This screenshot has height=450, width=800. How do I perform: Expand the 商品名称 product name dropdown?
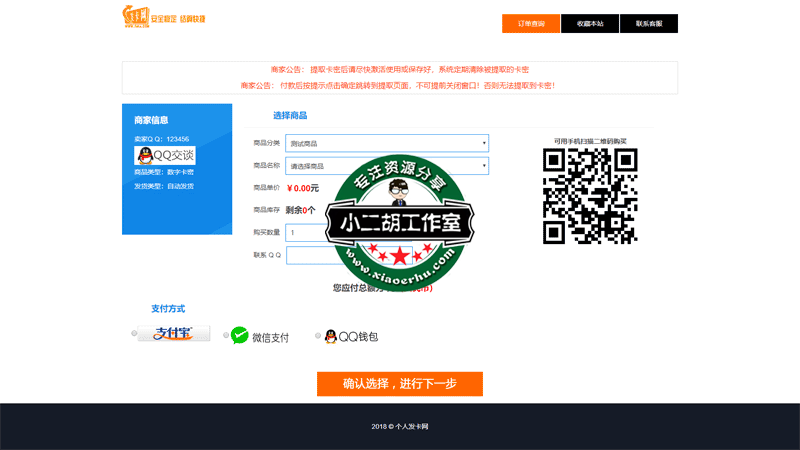[x=387, y=166]
